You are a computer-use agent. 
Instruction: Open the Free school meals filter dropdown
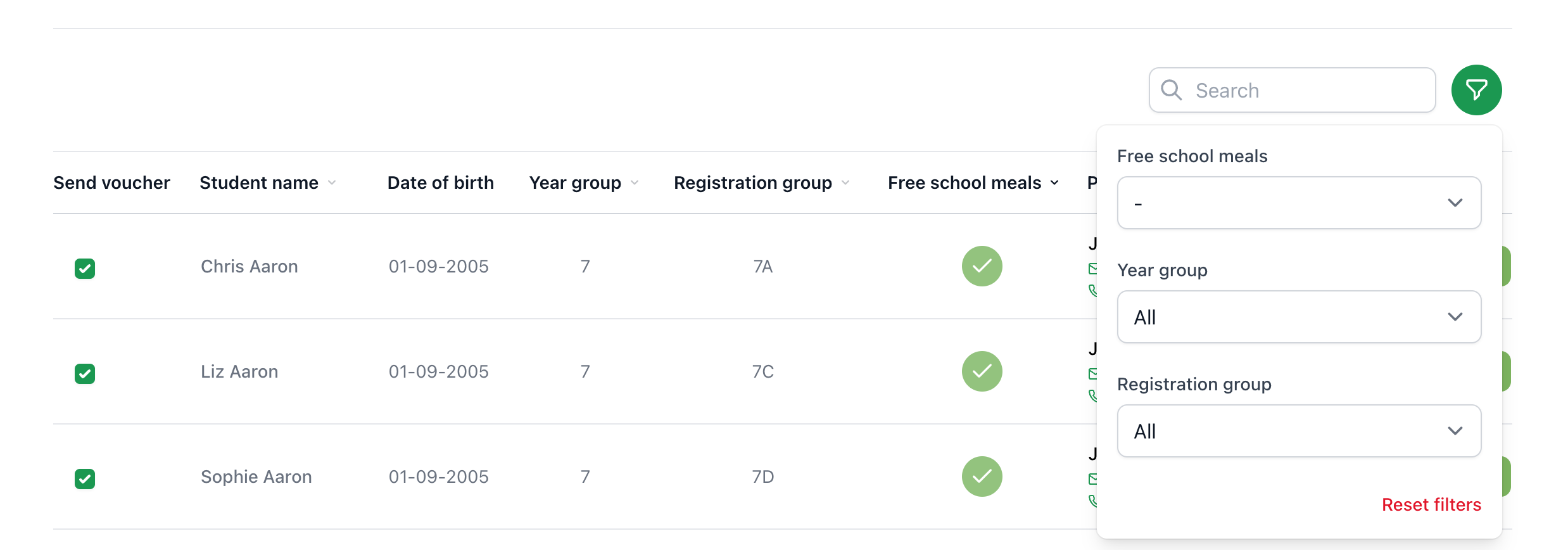pos(1299,203)
